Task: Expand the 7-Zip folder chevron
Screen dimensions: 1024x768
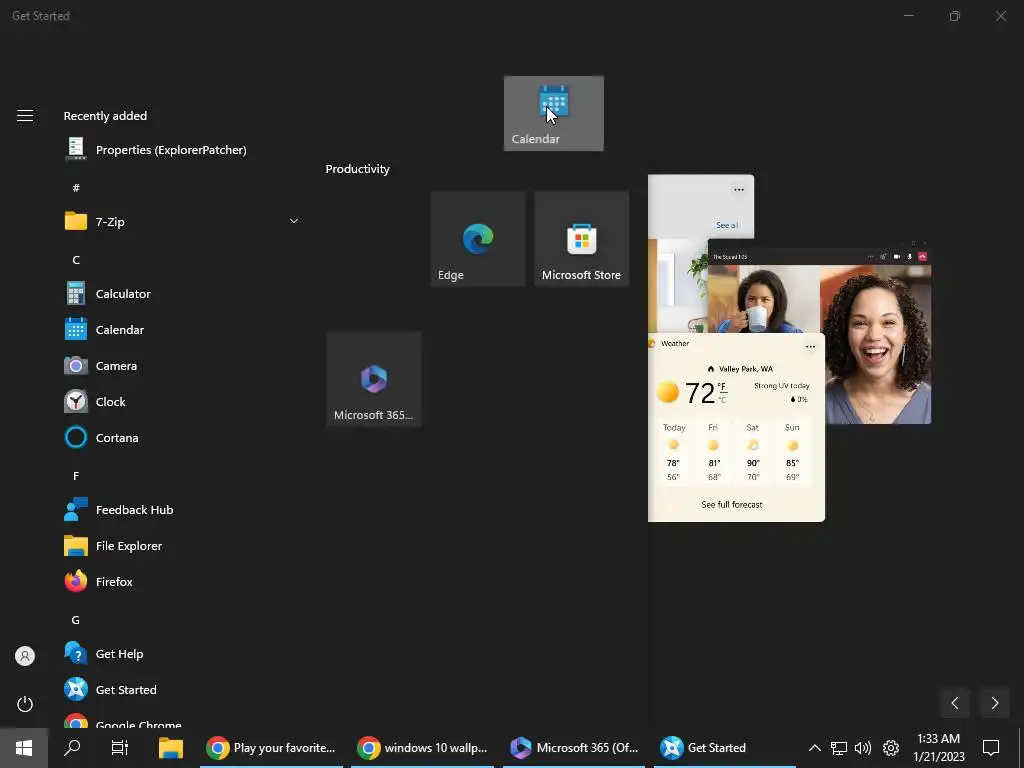Action: tap(294, 221)
